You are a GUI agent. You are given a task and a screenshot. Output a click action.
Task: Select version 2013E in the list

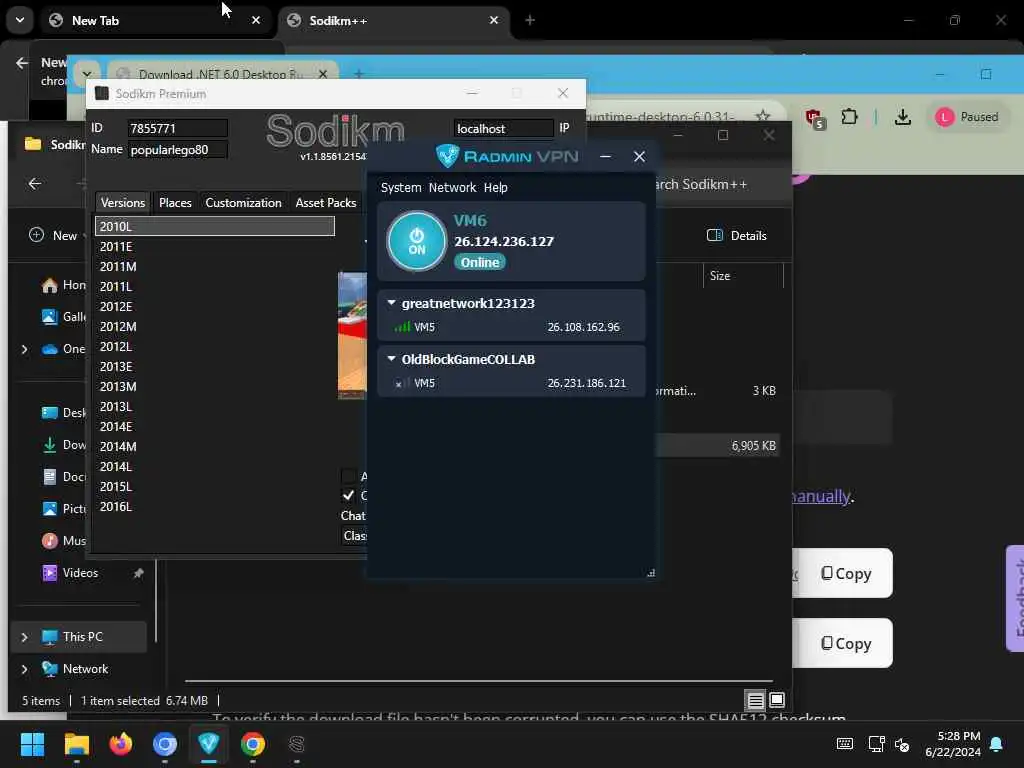point(215,366)
